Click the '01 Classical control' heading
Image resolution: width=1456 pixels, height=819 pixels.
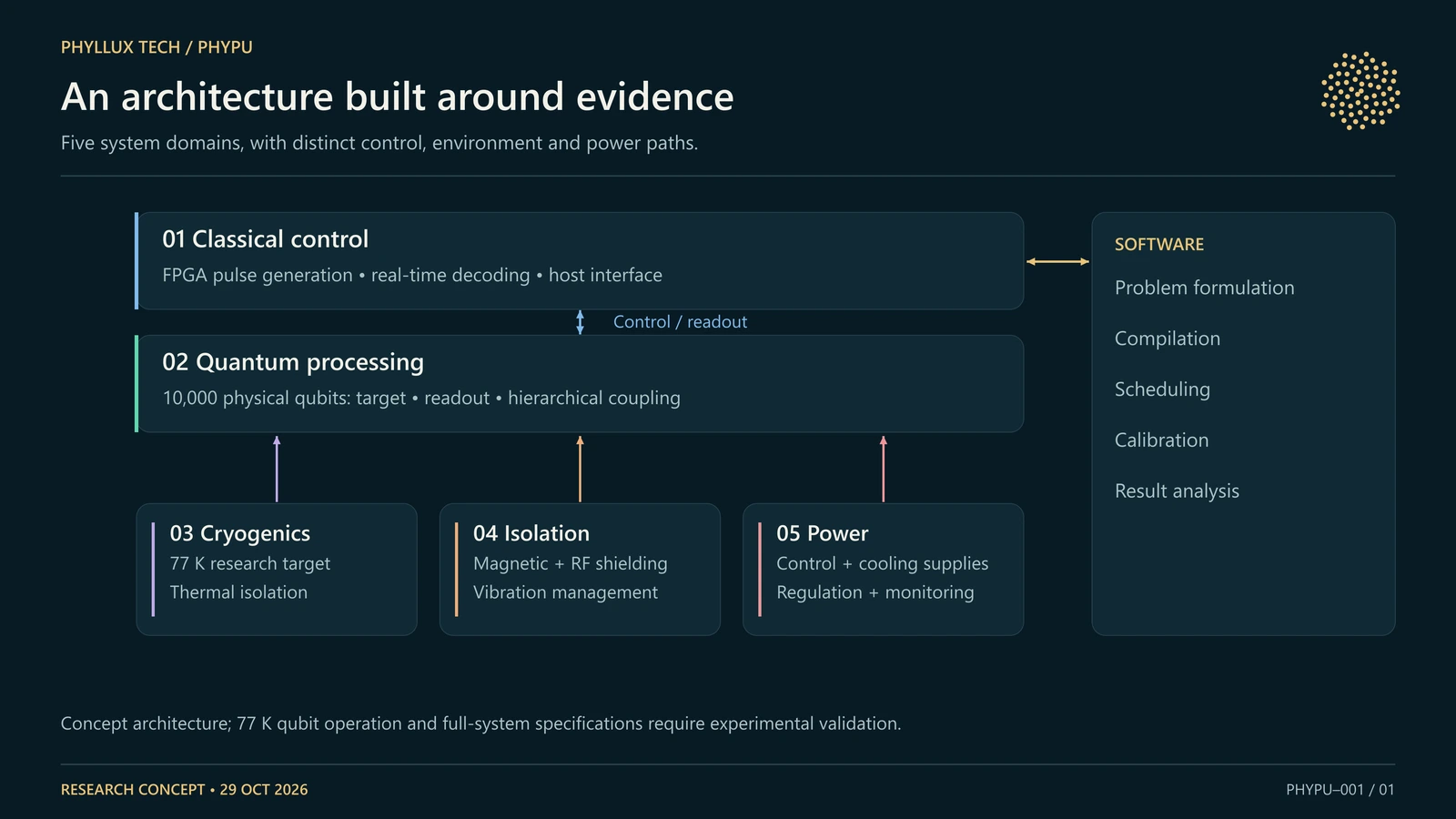coord(266,239)
